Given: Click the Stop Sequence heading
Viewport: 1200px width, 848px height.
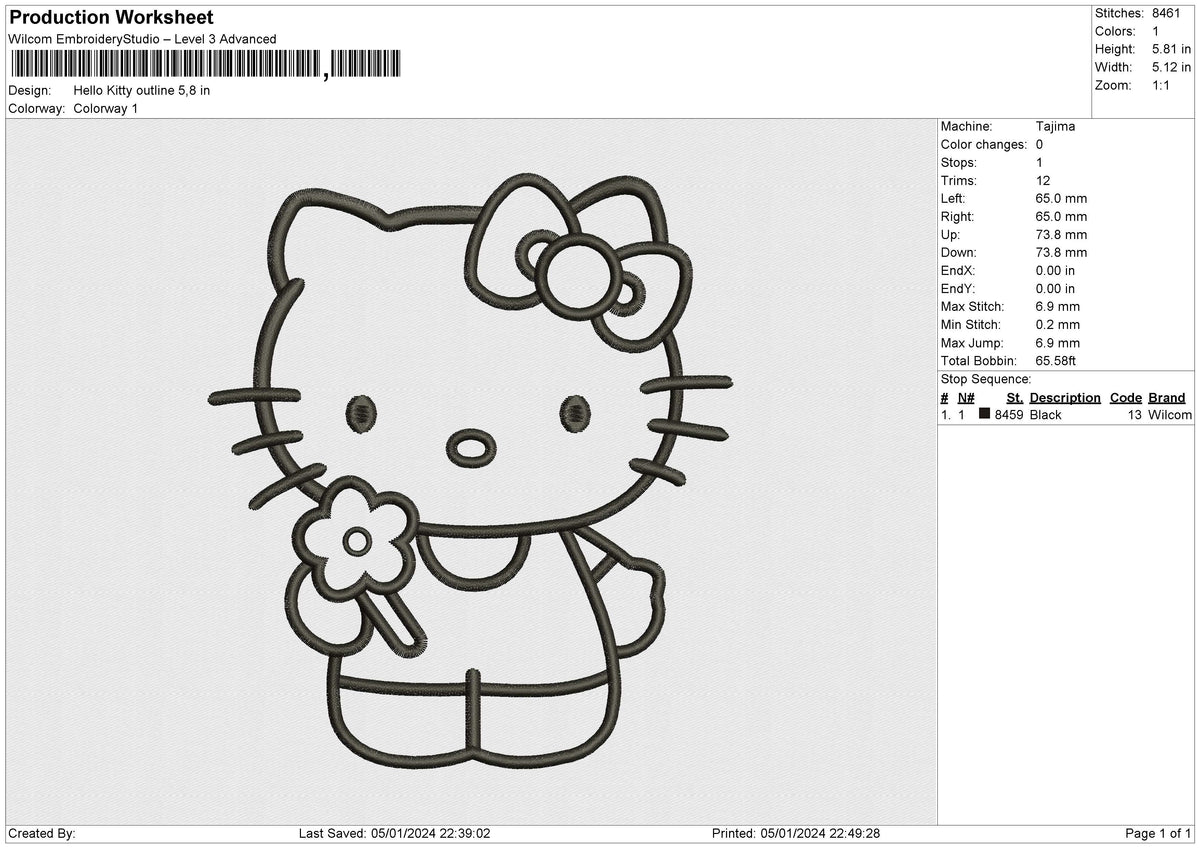Looking at the screenshot, I should coord(986,379).
